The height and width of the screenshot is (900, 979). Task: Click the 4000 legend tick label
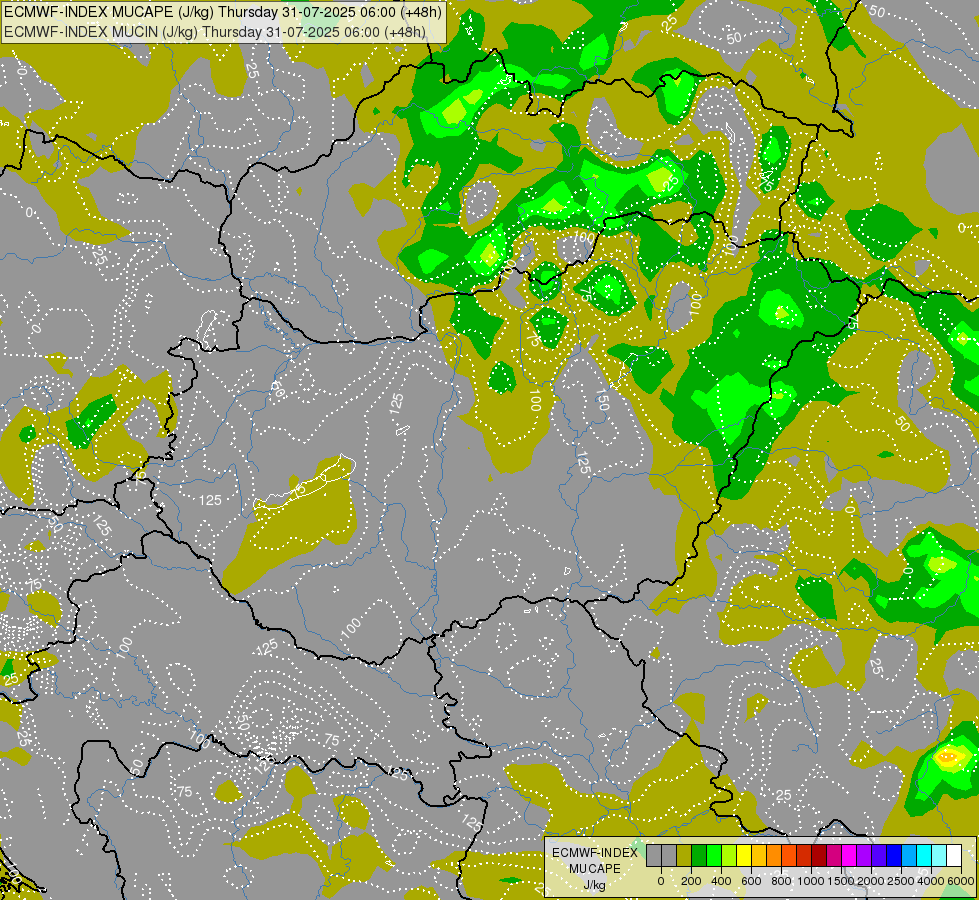coord(931,881)
